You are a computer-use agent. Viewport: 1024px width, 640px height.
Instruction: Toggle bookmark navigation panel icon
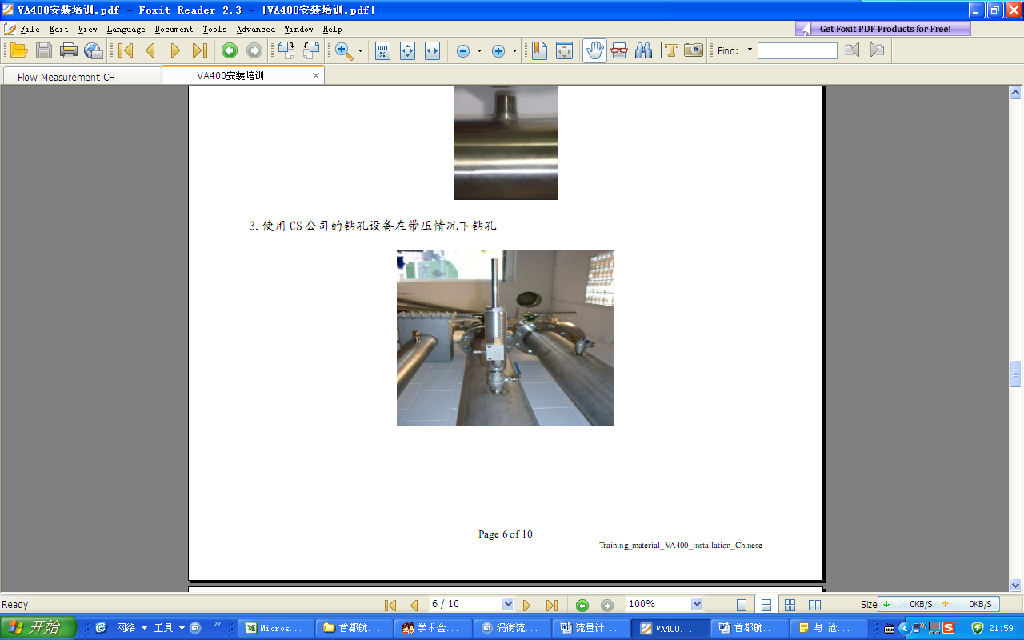pos(539,50)
